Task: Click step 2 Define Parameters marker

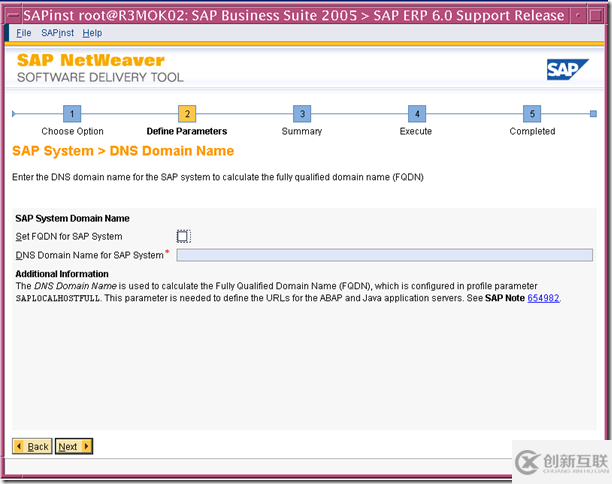Action: click(187, 114)
